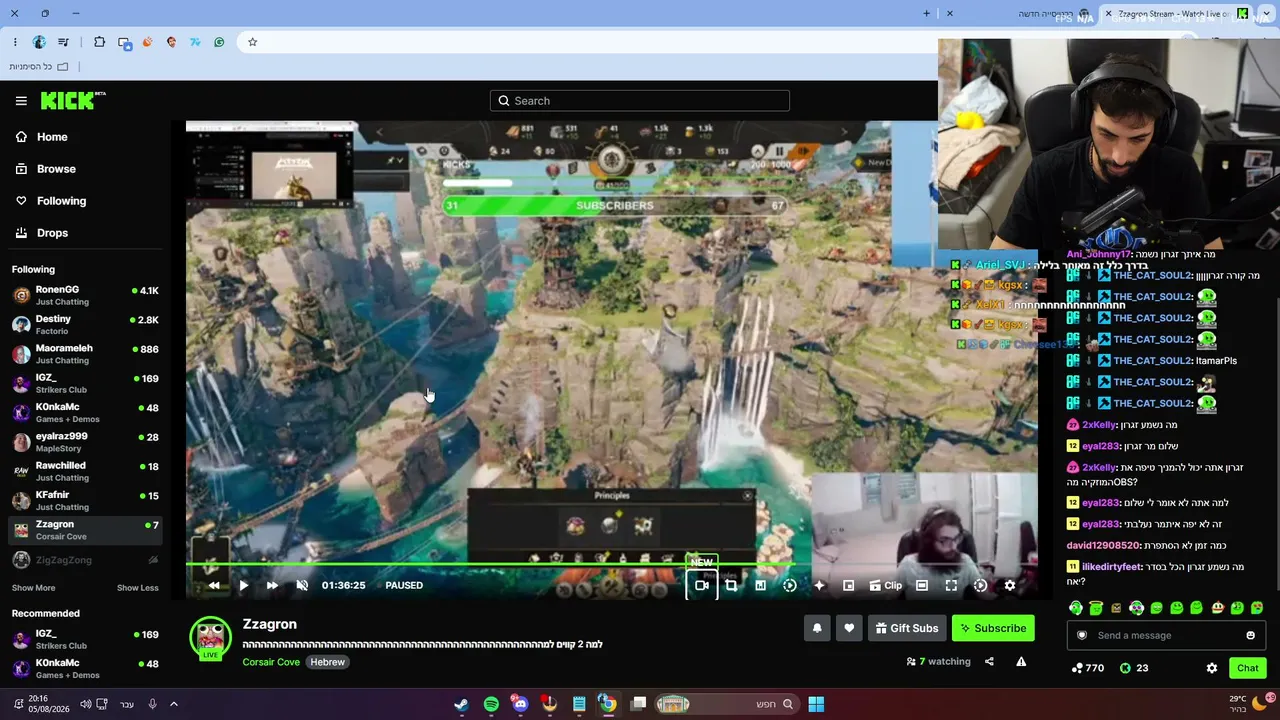Viewport: 1280px width, 720px height.
Task: Report the stream with warning icon
Action: [x=1021, y=661]
